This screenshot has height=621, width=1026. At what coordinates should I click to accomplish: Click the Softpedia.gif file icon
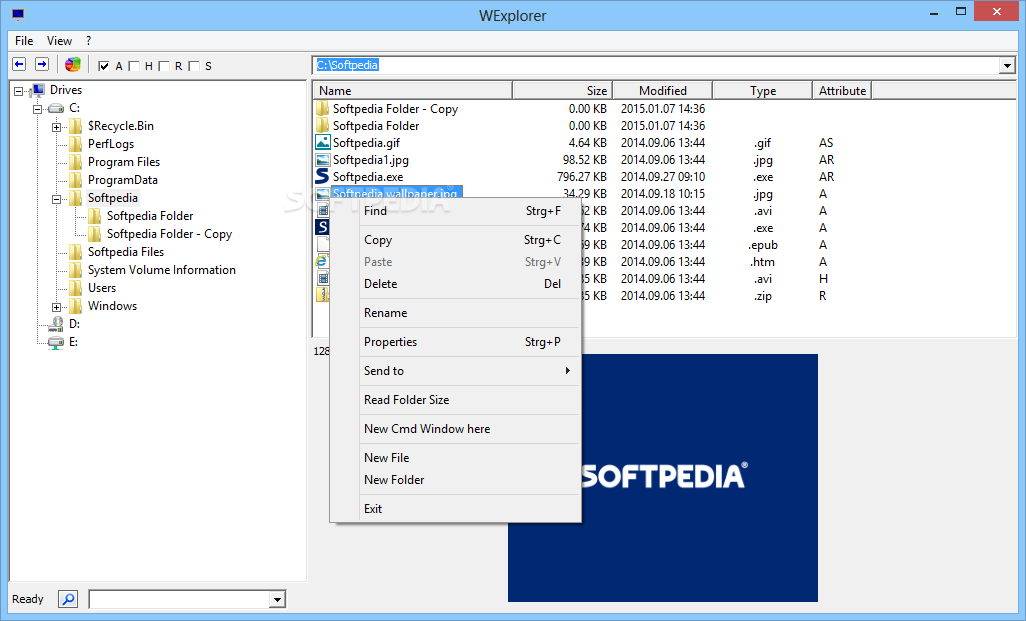(323, 142)
